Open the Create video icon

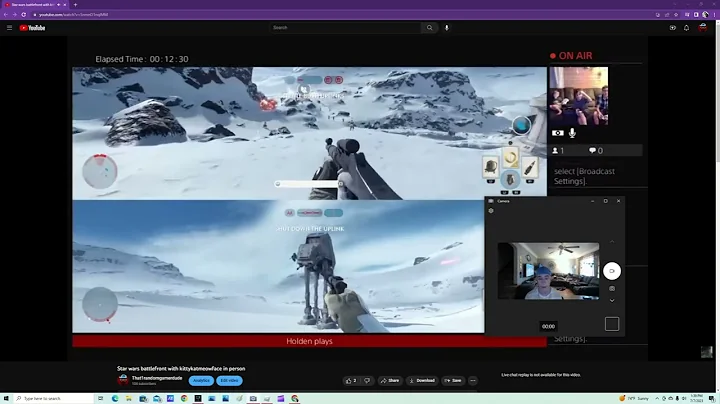(673, 28)
